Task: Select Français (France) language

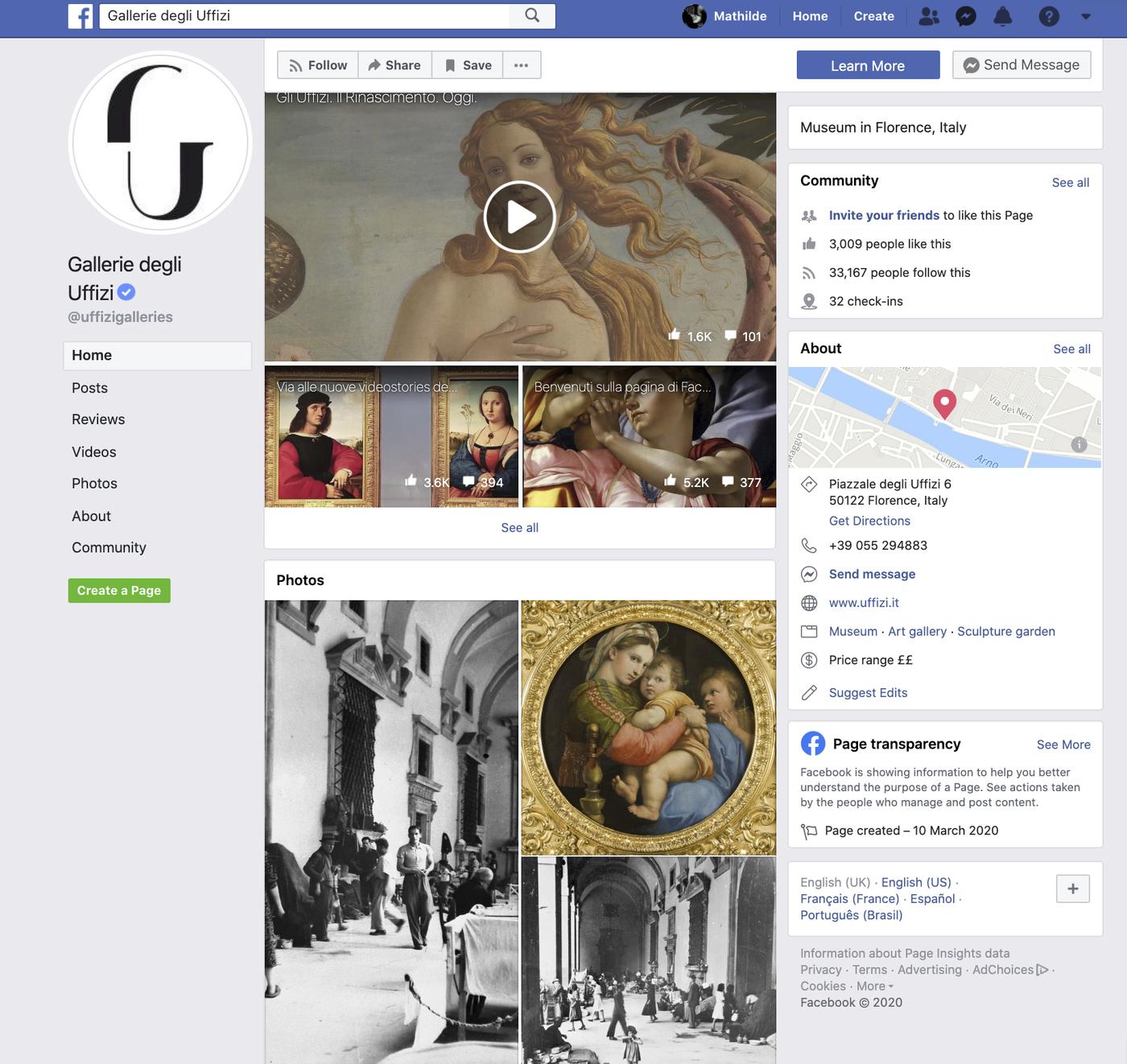Action: [x=849, y=899]
